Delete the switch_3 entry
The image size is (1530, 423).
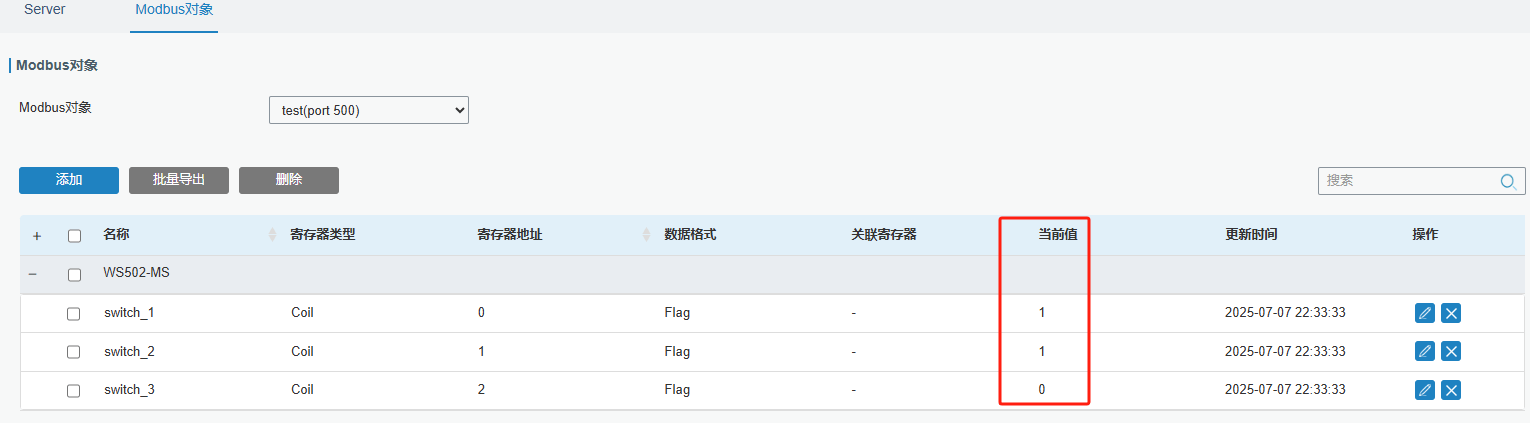click(1451, 390)
